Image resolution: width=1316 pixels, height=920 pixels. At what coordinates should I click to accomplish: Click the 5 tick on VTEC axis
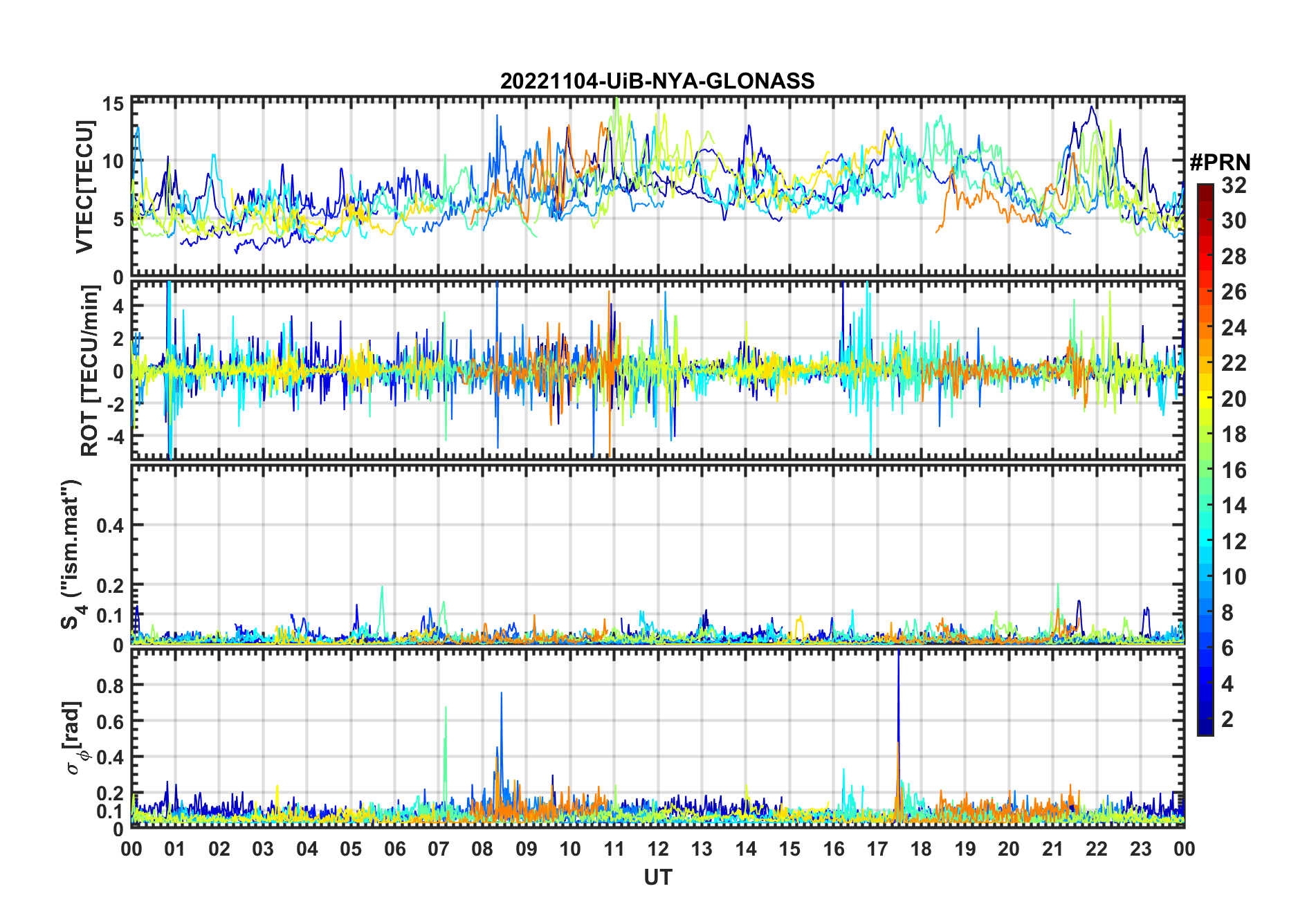click(118, 220)
